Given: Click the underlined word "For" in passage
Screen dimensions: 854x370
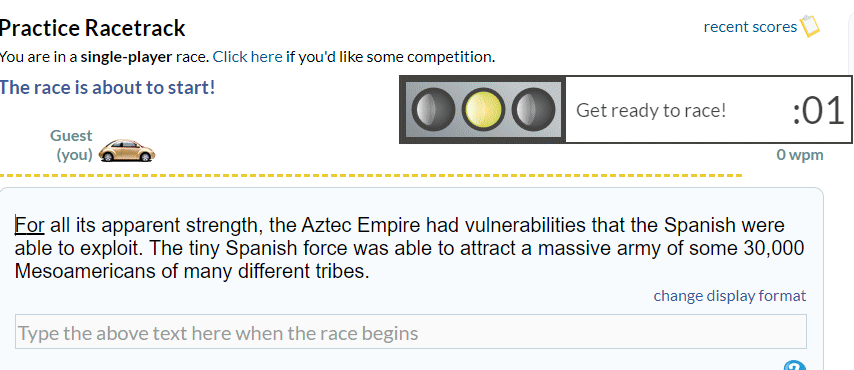Looking at the screenshot, I should click(x=29, y=225).
